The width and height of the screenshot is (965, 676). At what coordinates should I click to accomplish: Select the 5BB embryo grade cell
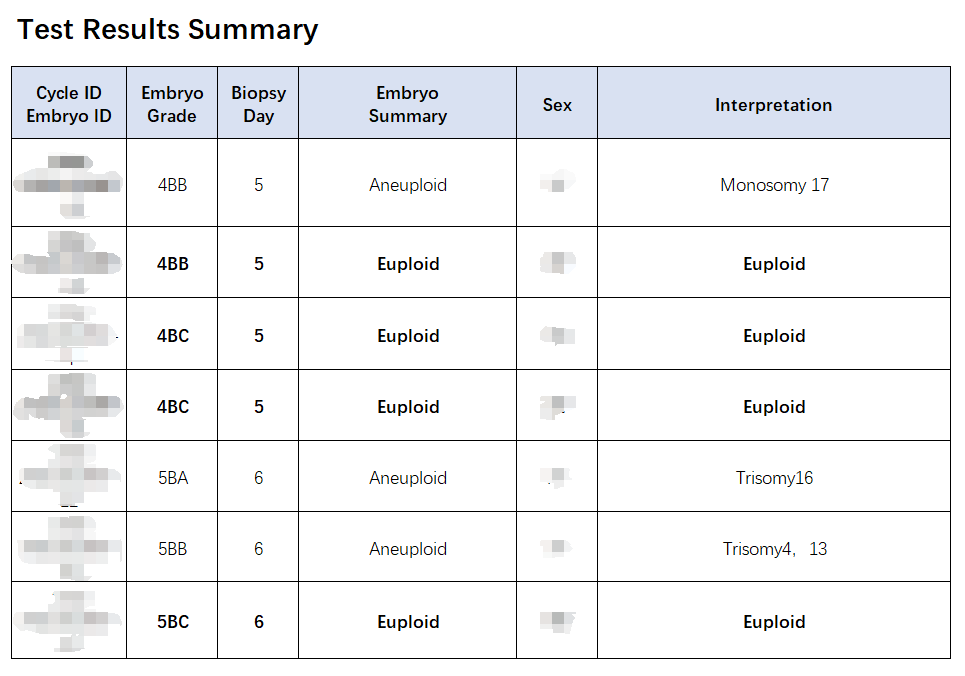(172, 549)
